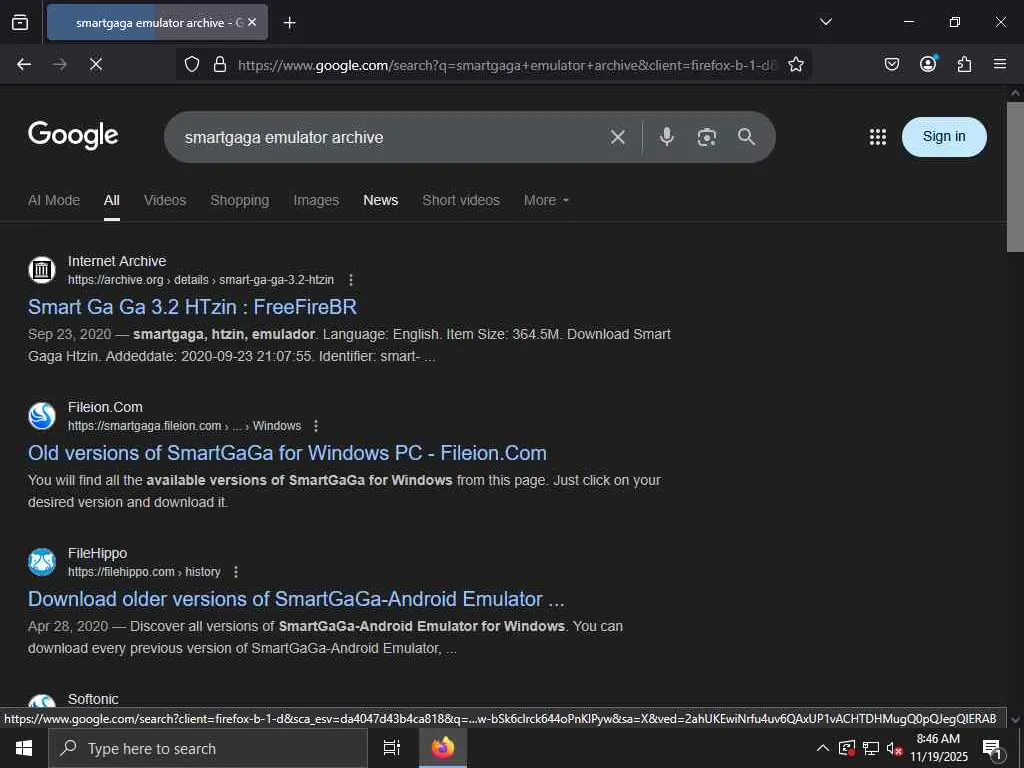Click the Firefox taskbar icon
This screenshot has width=1024, height=768.
(x=443, y=748)
